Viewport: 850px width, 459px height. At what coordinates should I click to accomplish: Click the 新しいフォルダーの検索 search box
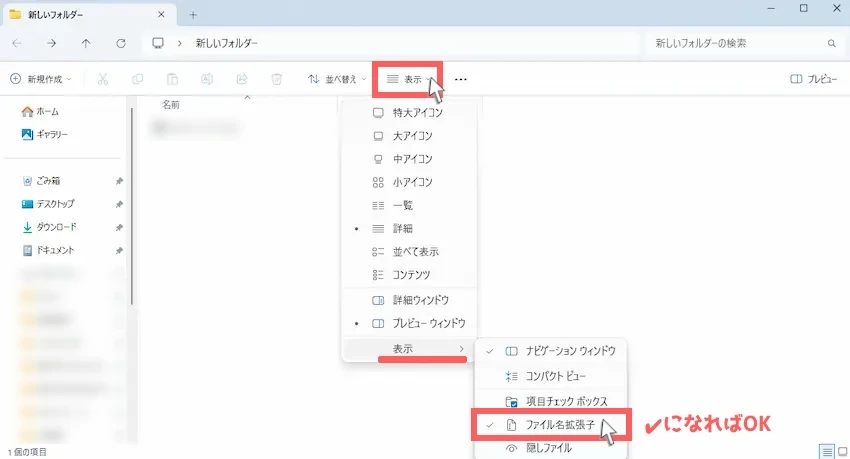click(x=743, y=43)
